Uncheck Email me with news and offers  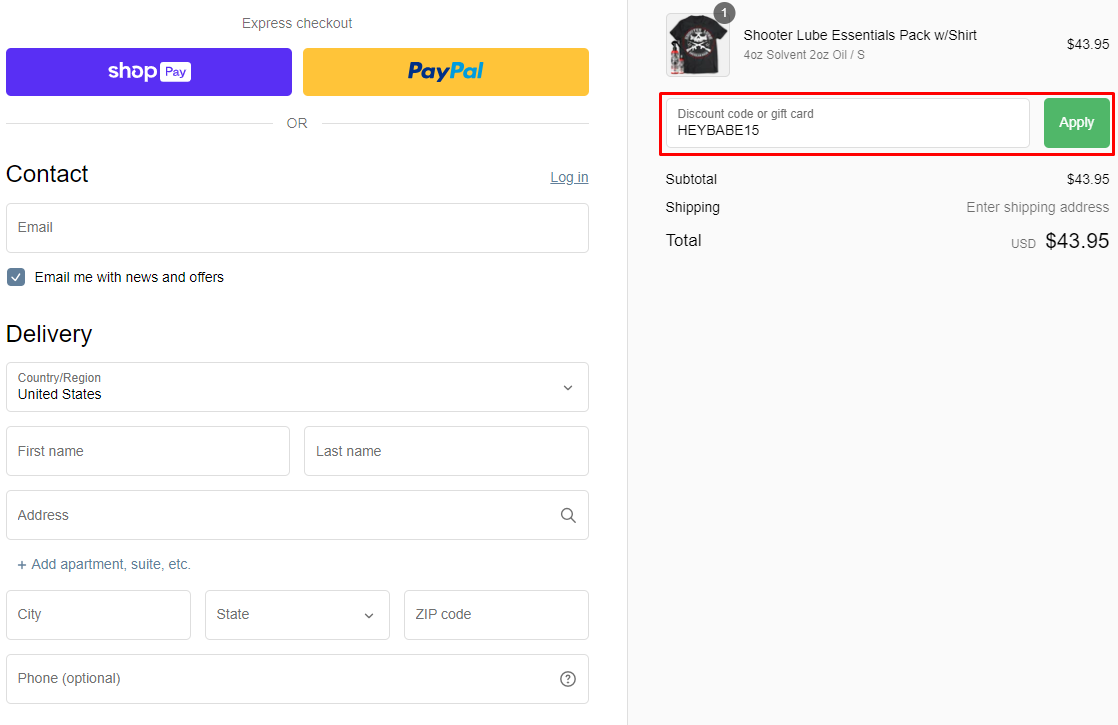tap(16, 277)
